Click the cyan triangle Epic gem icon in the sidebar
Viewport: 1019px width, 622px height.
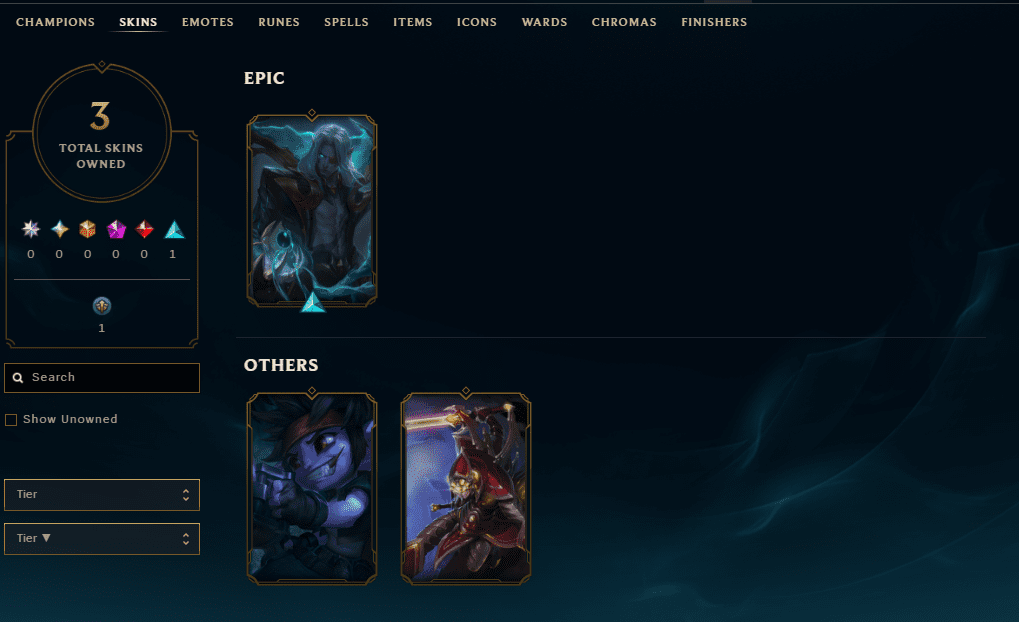click(x=174, y=230)
